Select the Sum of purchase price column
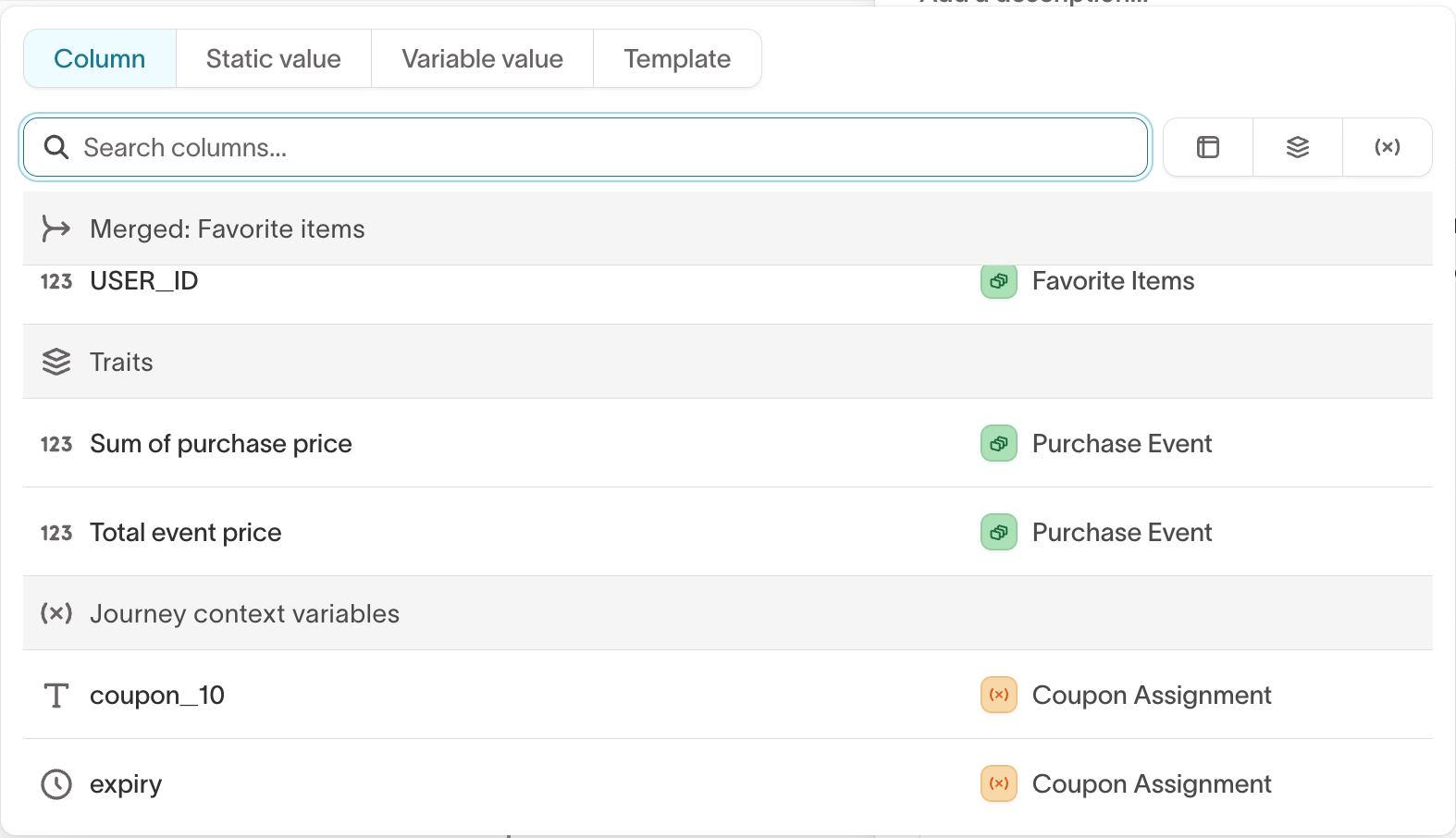The width and height of the screenshot is (1456, 838). click(x=220, y=443)
